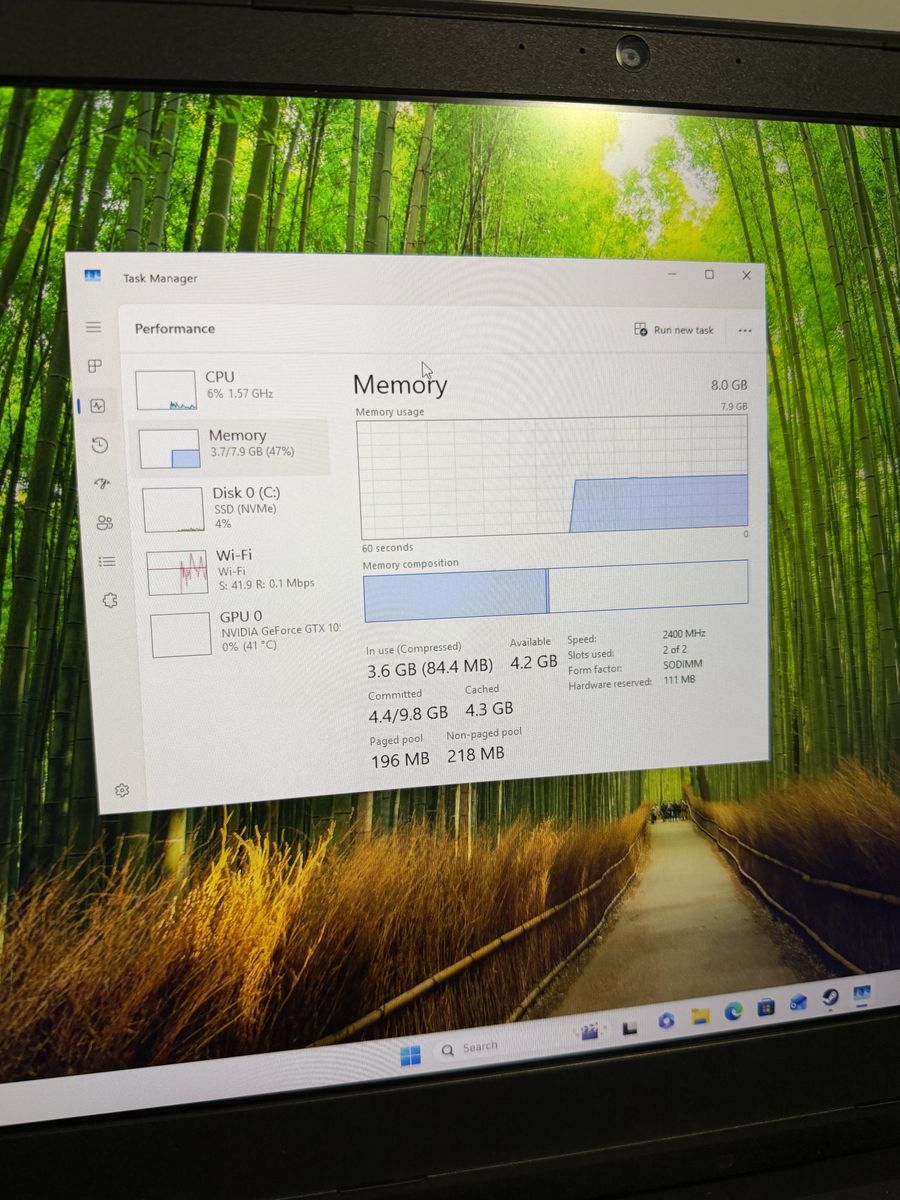Open the Services page with puzzle icon
Screen dimensions: 900x1200
(x=110, y=600)
